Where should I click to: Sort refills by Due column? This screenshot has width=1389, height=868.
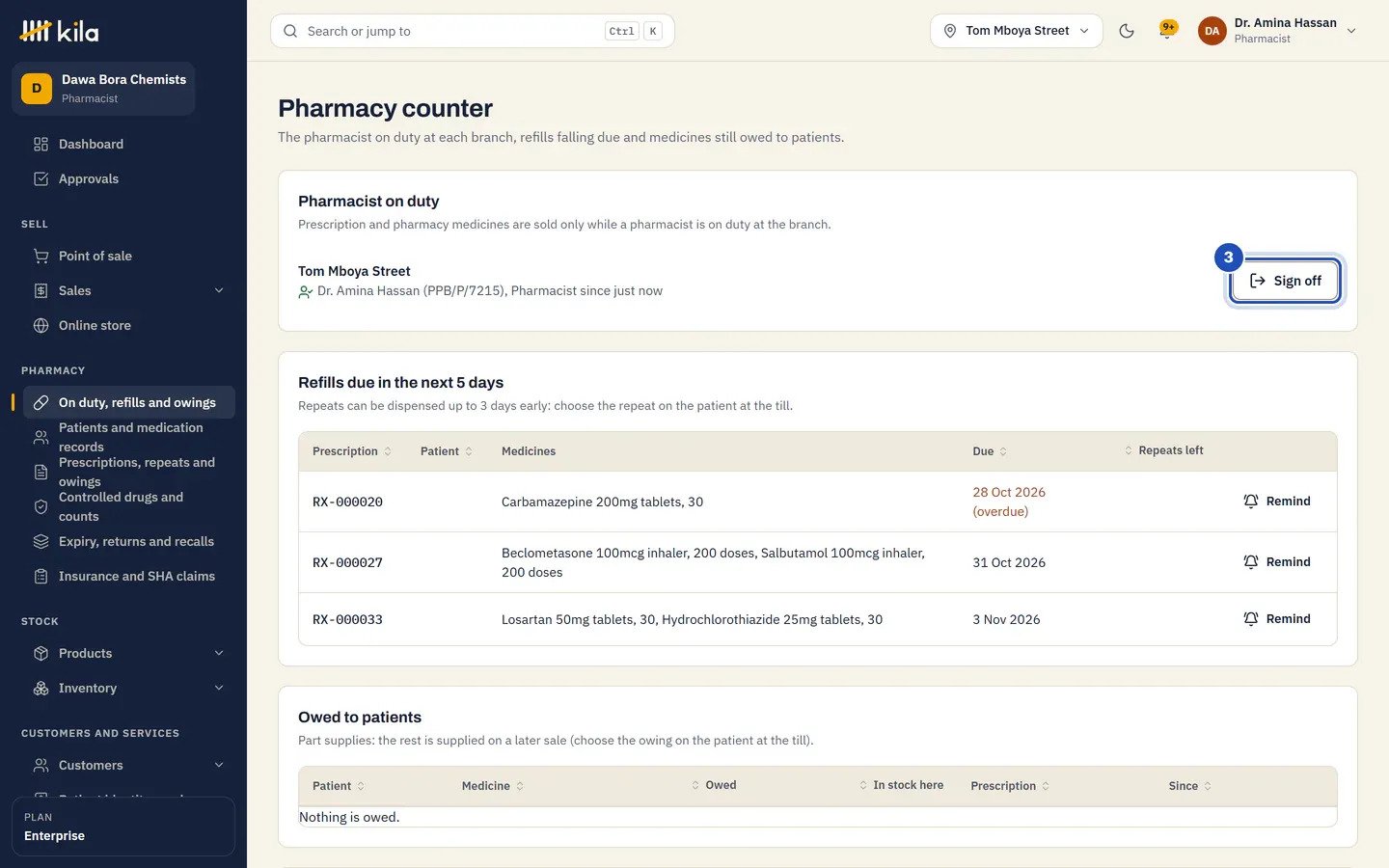click(x=990, y=451)
